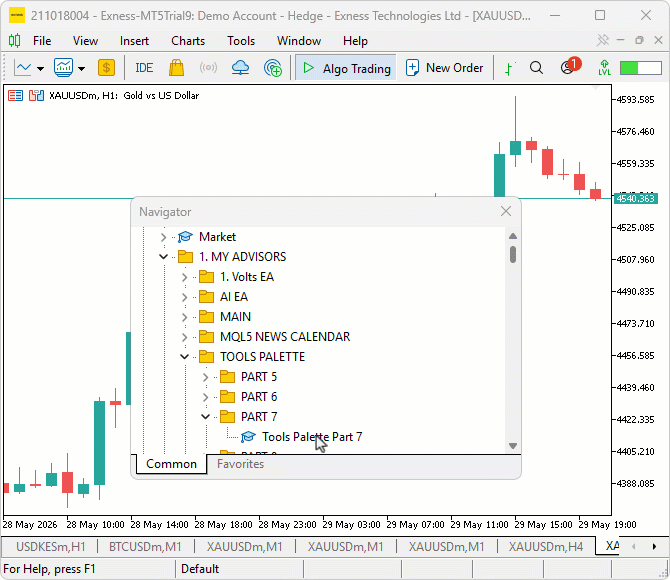Select Tools Palette Part 7 expert advisor

[312, 437]
